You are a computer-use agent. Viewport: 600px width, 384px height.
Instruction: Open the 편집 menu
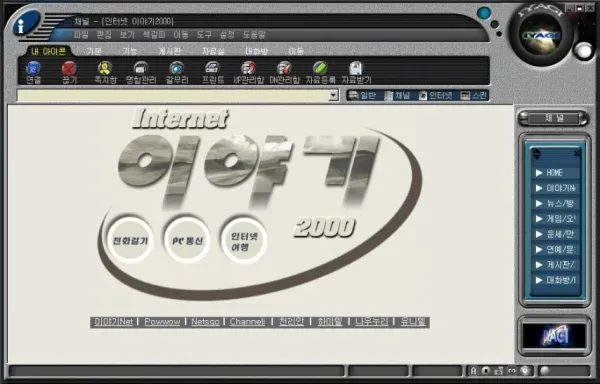(x=104, y=35)
